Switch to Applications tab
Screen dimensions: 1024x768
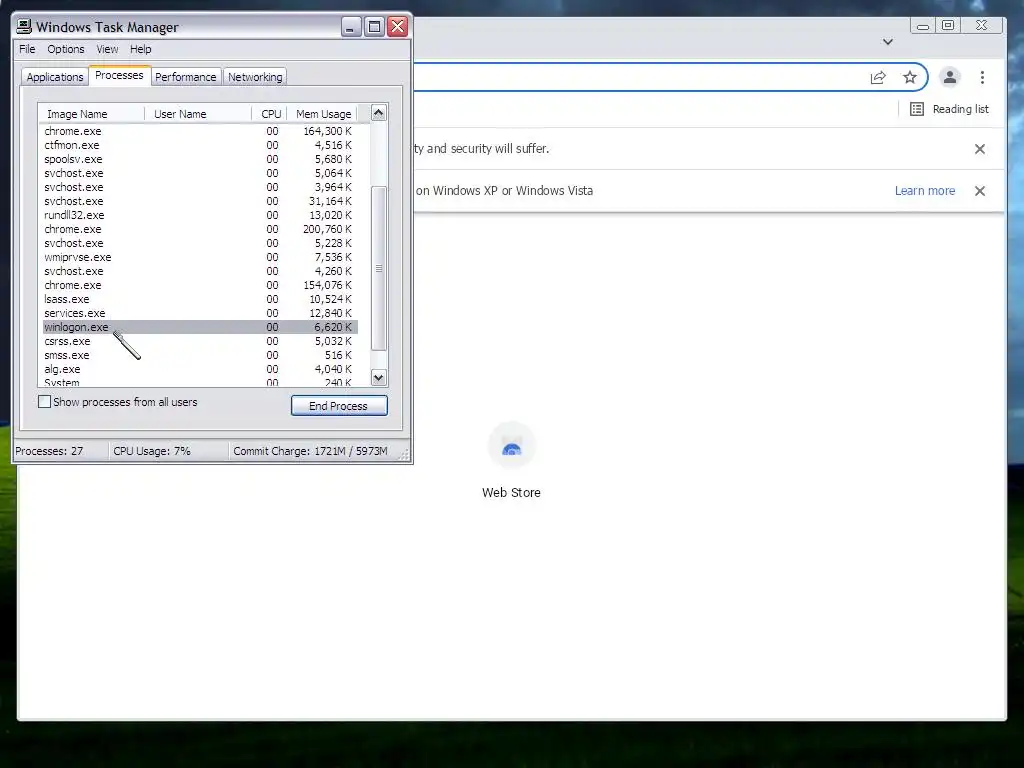[55, 77]
